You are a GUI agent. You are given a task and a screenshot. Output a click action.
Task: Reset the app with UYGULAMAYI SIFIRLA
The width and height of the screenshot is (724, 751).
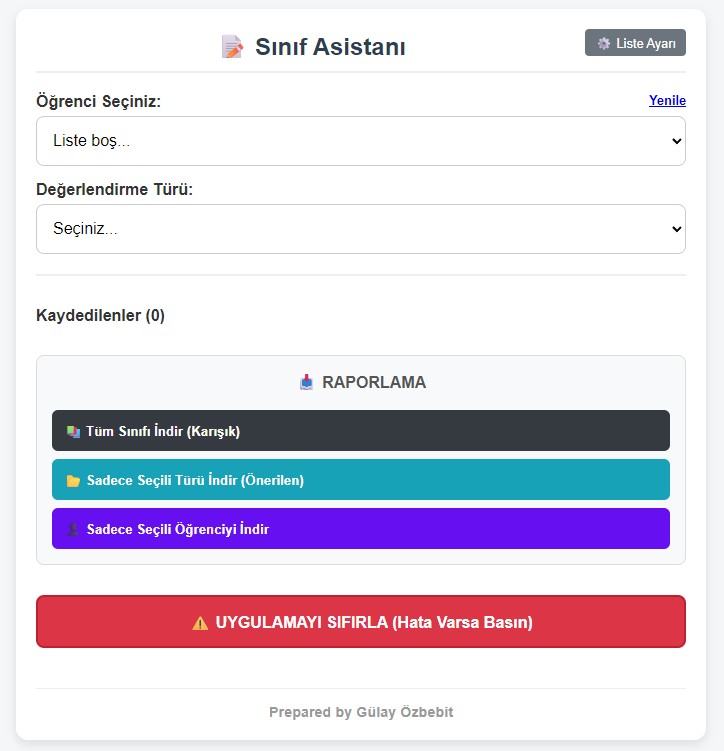pyautogui.click(x=361, y=622)
